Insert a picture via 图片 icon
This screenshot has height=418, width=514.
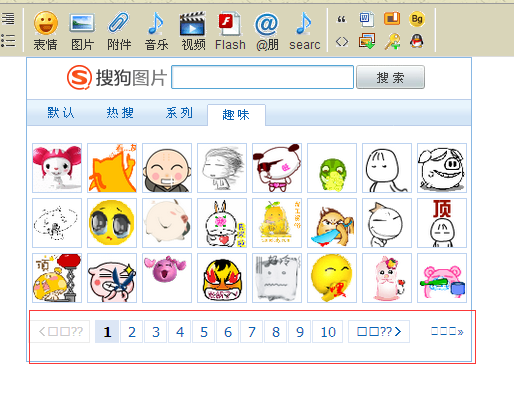coord(82,31)
